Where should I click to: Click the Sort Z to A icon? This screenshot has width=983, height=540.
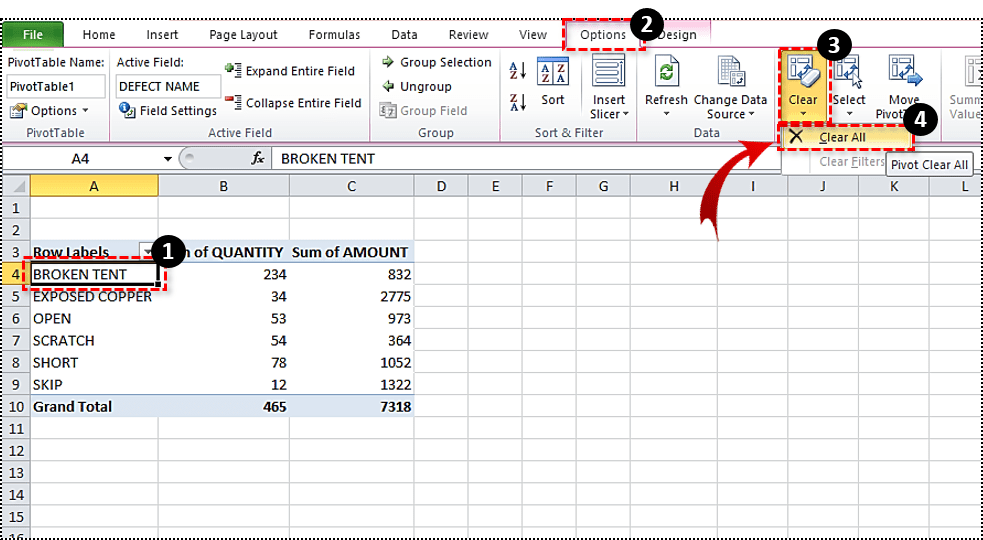(518, 102)
